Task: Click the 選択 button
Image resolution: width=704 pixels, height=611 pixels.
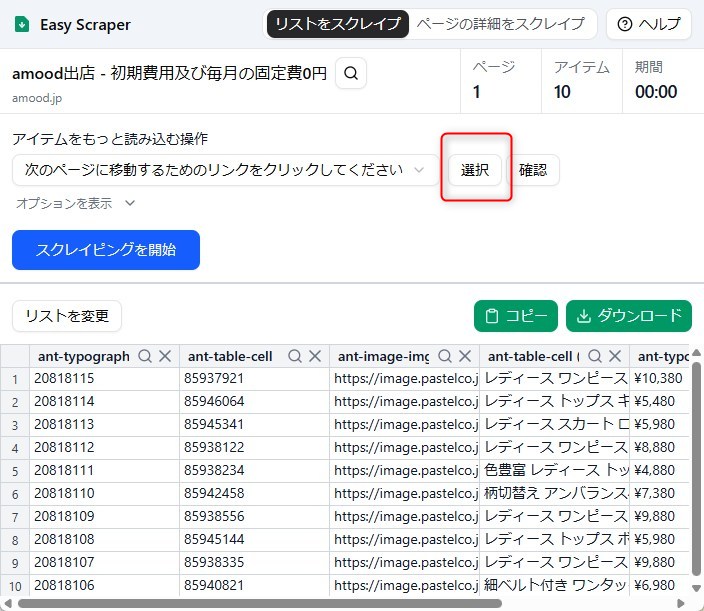Action: coord(475,170)
